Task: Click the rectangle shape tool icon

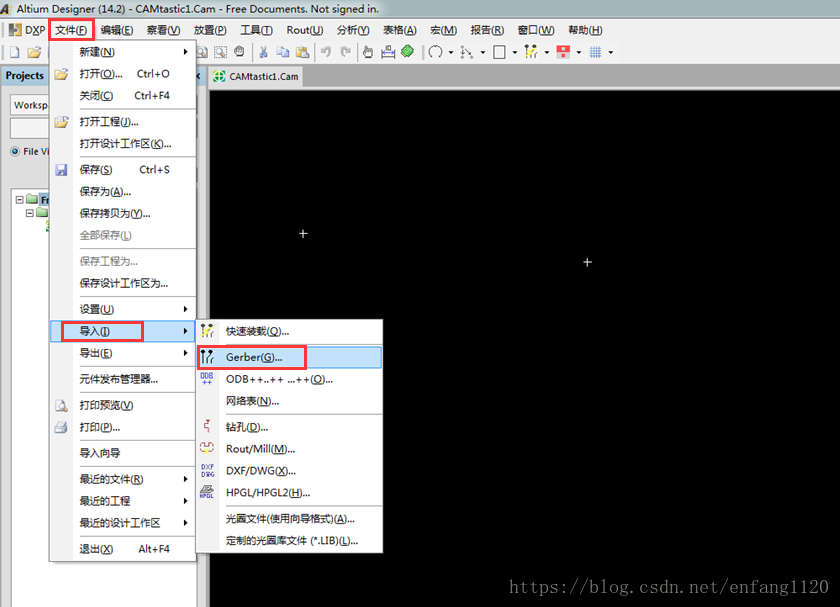Action: coord(499,52)
